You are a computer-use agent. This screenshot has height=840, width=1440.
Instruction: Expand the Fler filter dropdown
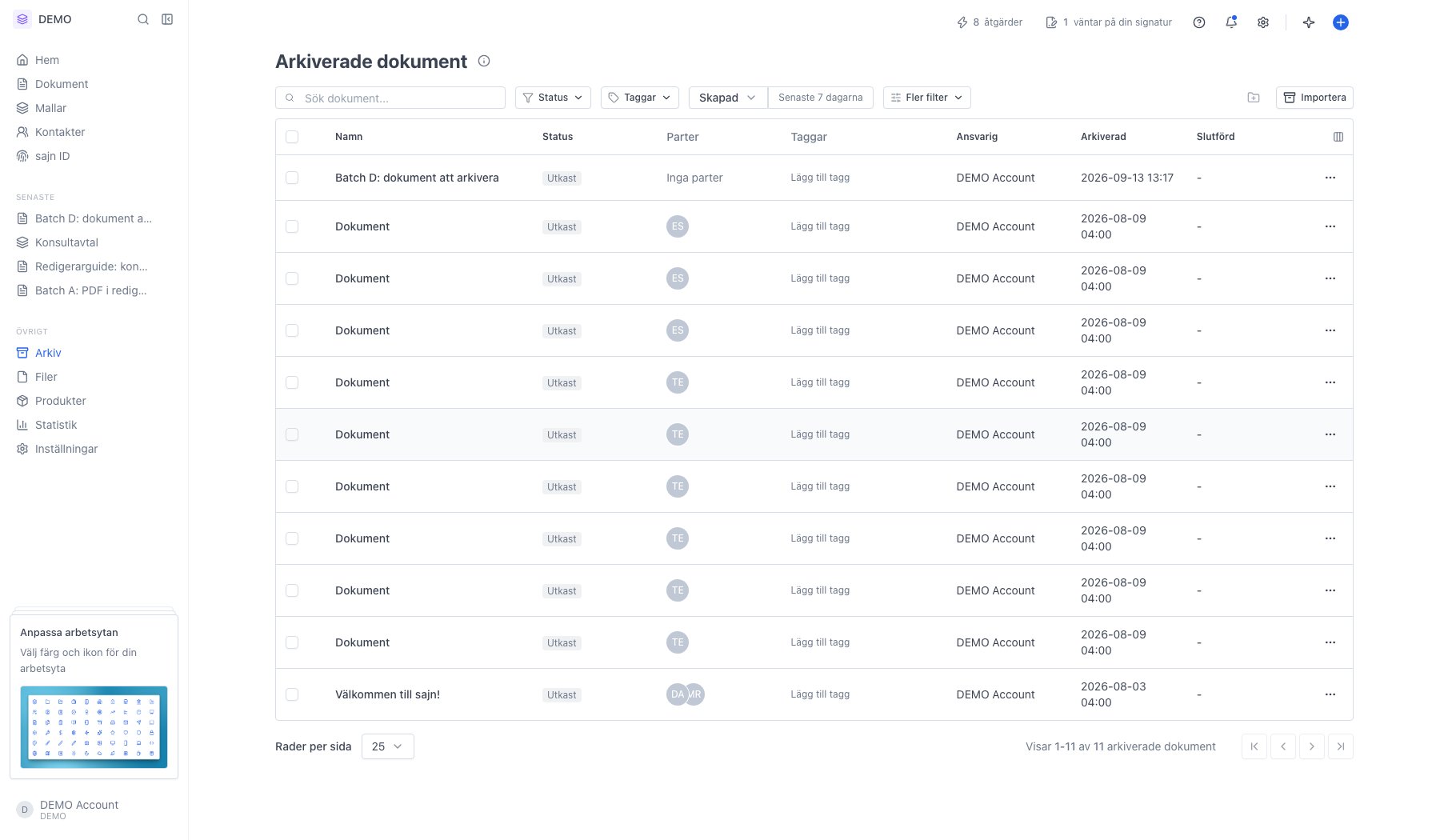(x=927, y=98)
